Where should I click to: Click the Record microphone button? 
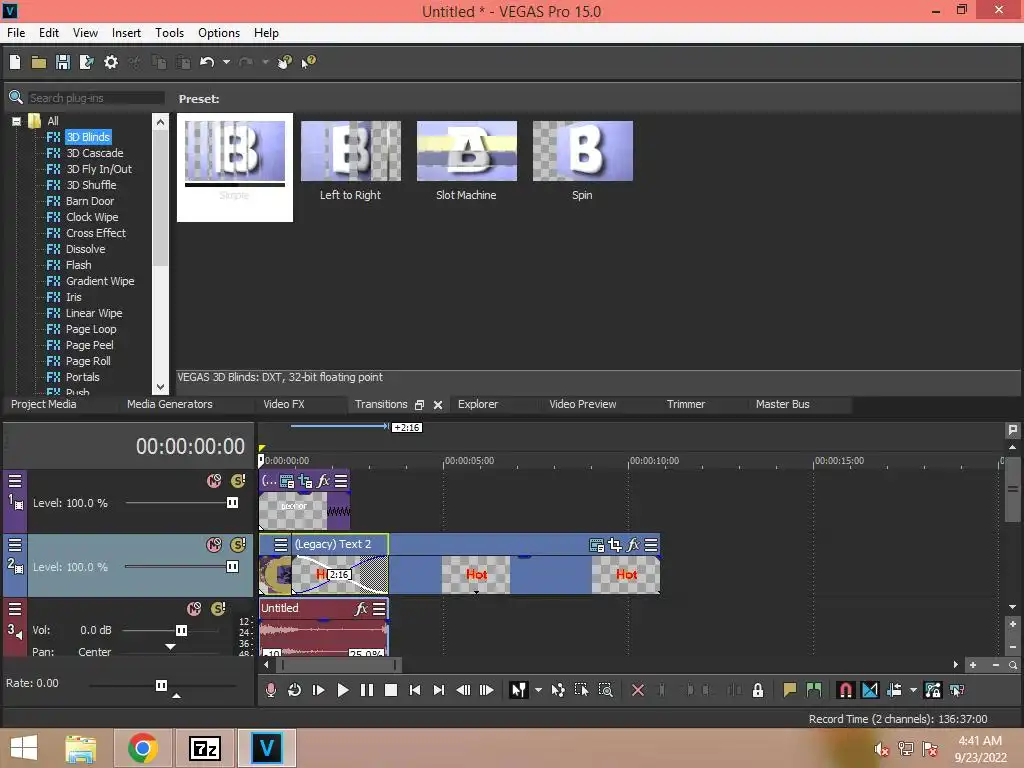(x=270, y=690)
